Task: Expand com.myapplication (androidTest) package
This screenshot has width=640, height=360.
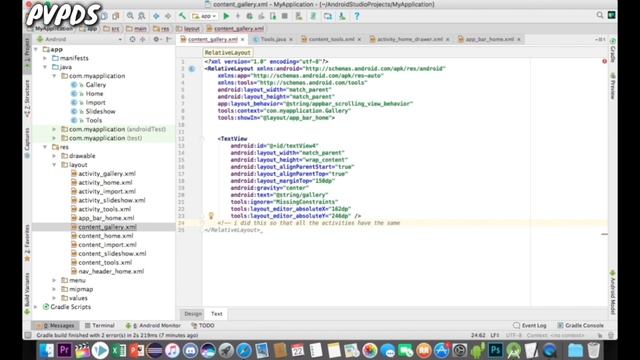Action: tap(54, 129)
